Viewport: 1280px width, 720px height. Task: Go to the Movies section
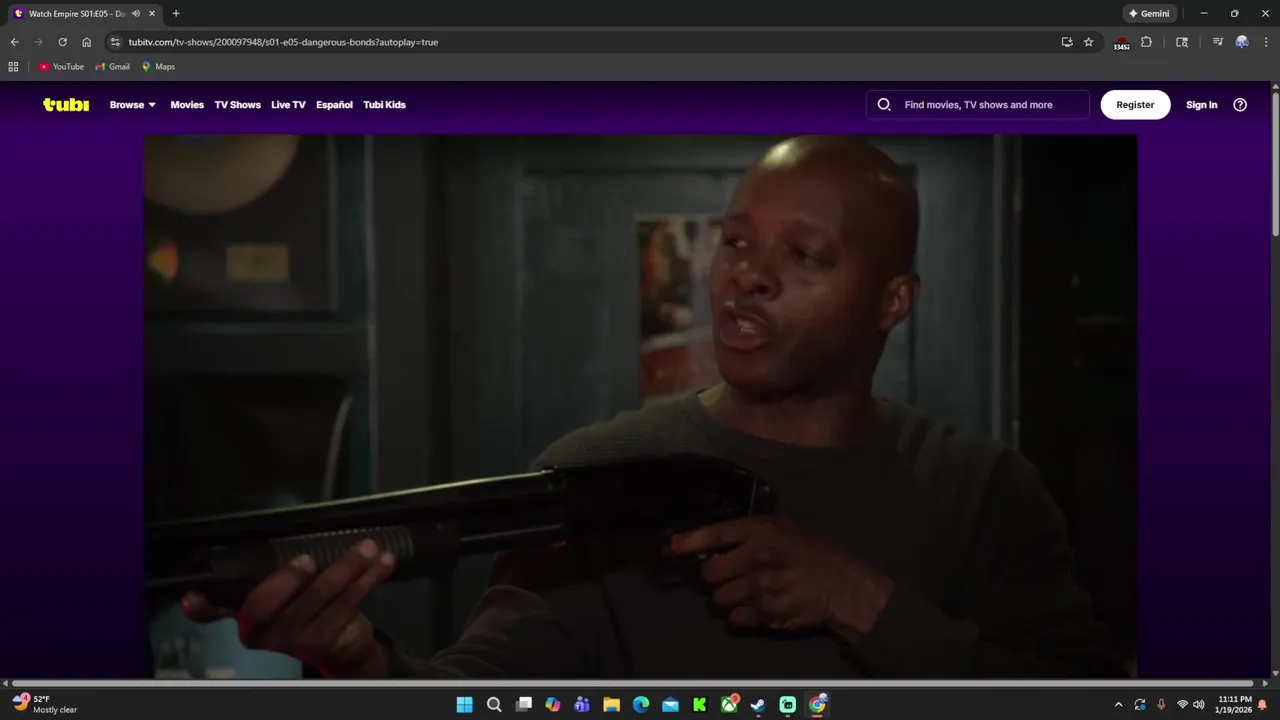(187, 105)
